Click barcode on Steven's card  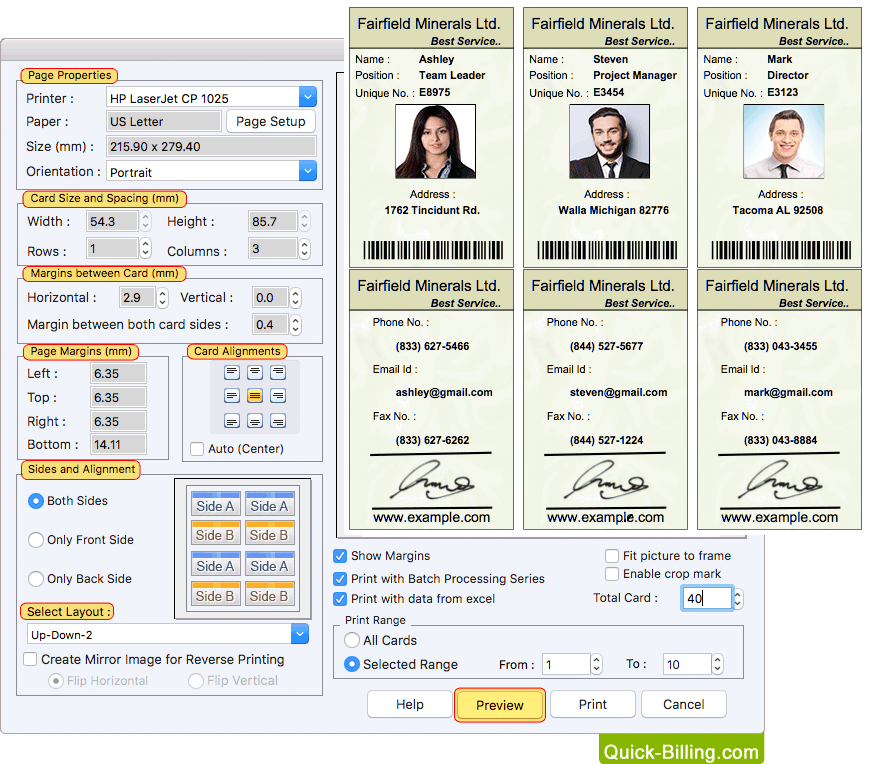pyautogui.click(x=607, y=250)
